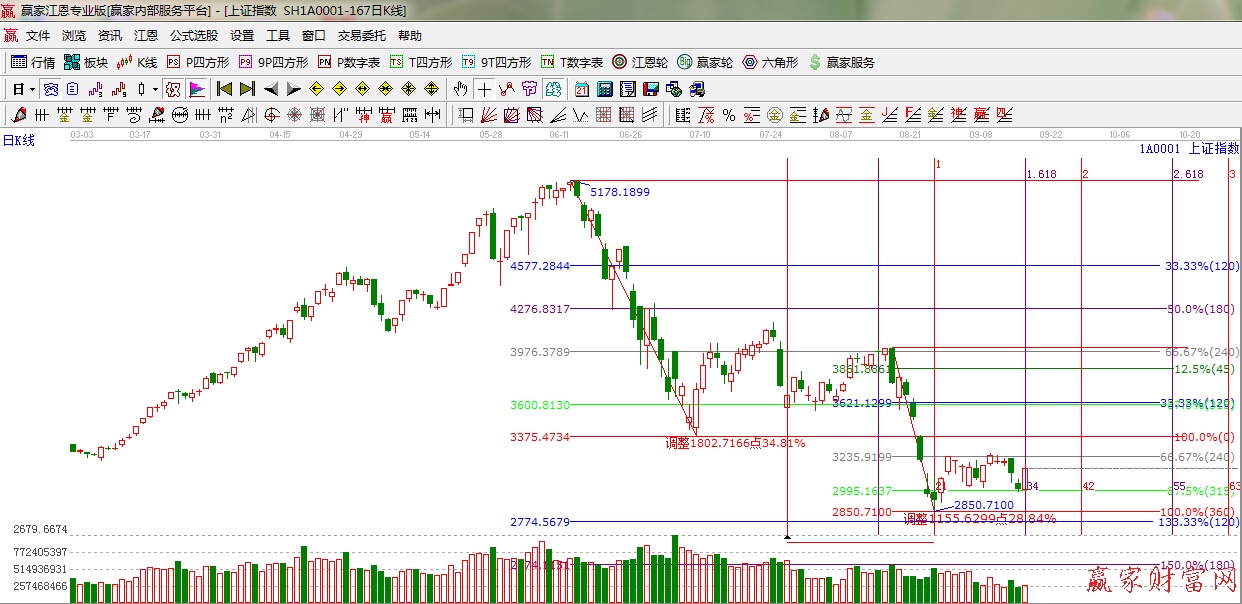Click the 赢家服务 dollar sign icon
The width and height of the screenshot is (1242, 604).
click(815, 62)
